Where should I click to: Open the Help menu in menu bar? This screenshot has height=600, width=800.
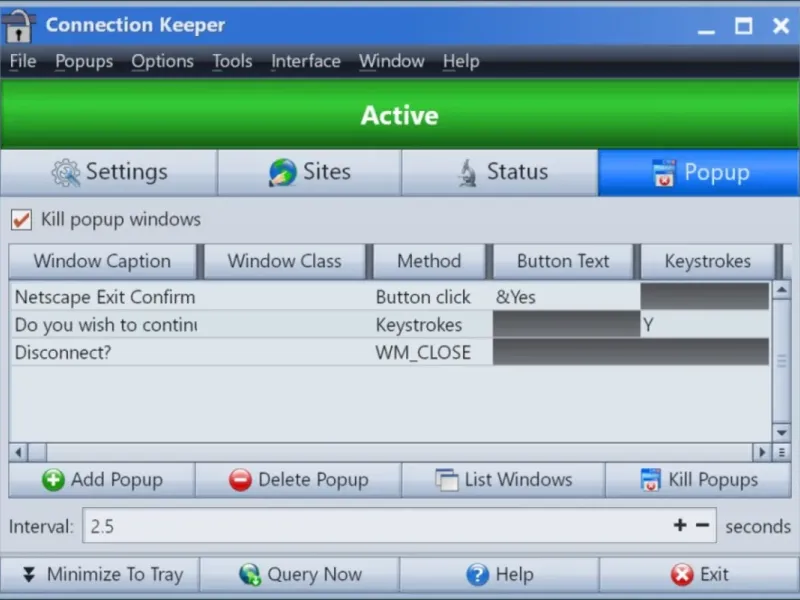pos(461,61)
